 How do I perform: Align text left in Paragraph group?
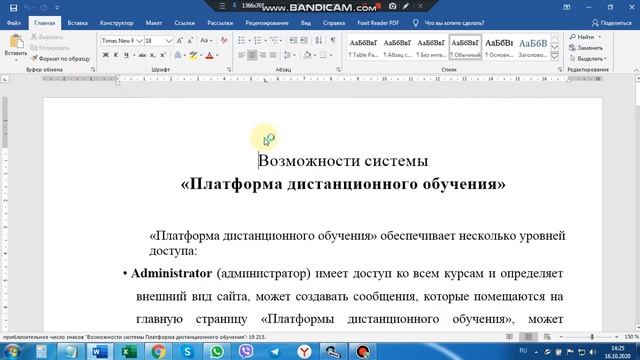coord(242,55)
